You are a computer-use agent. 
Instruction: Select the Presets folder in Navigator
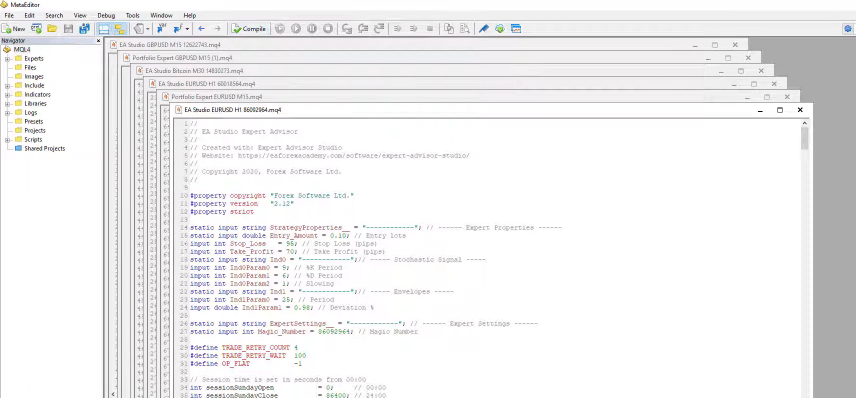click(34, 122)
